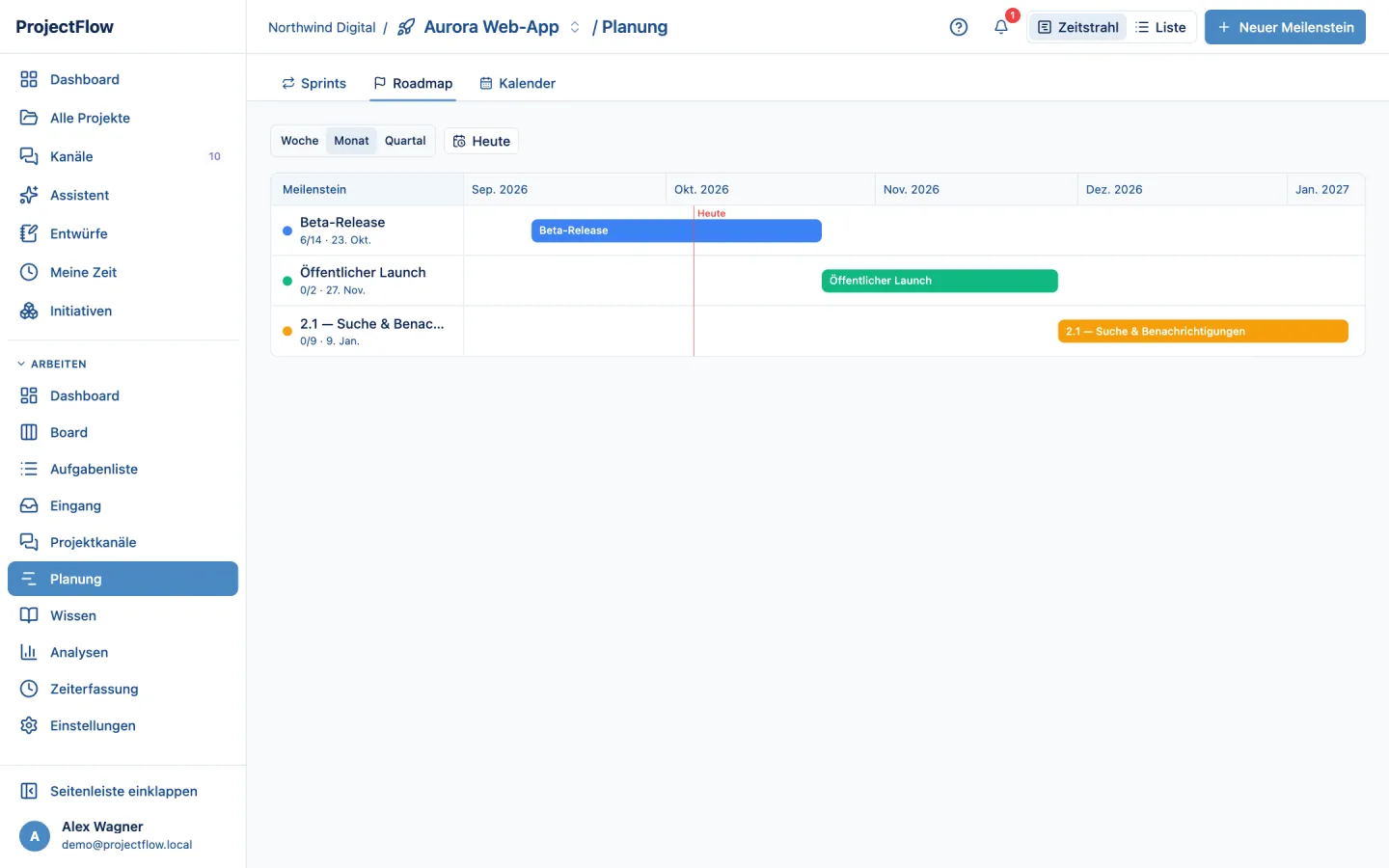
Task: Open Initiativen icon
Action: pos(29,311)
